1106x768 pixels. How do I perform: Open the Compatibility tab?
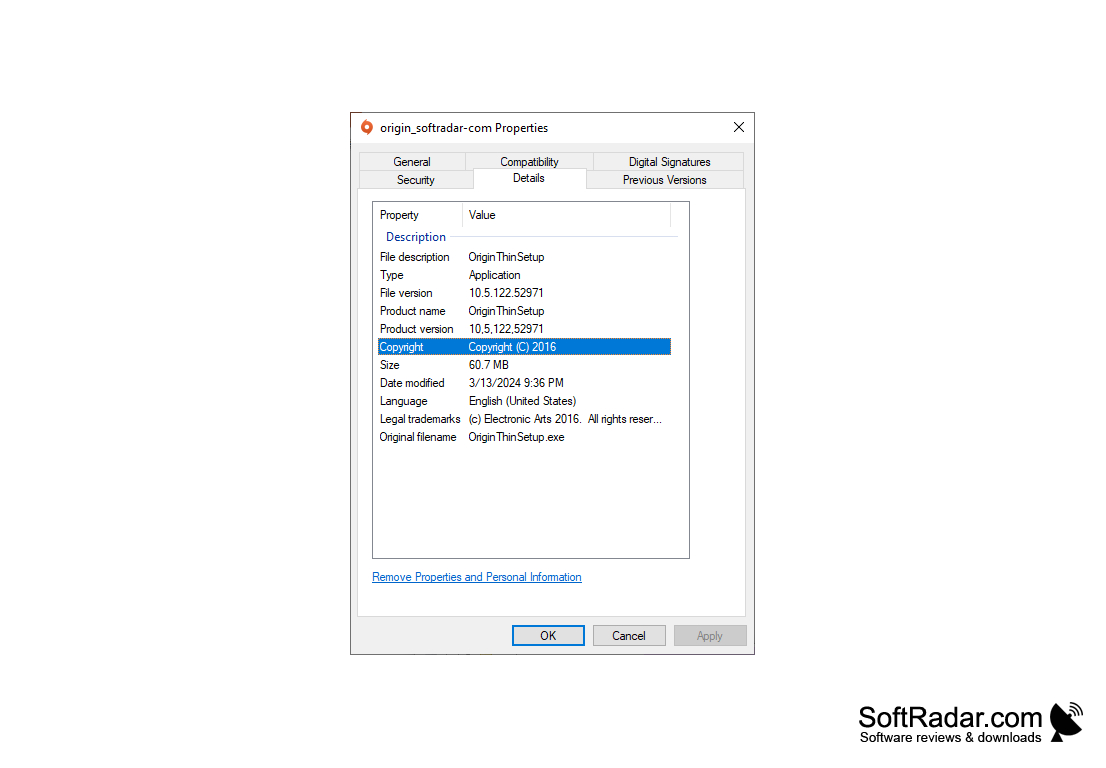tap(529, 161)
